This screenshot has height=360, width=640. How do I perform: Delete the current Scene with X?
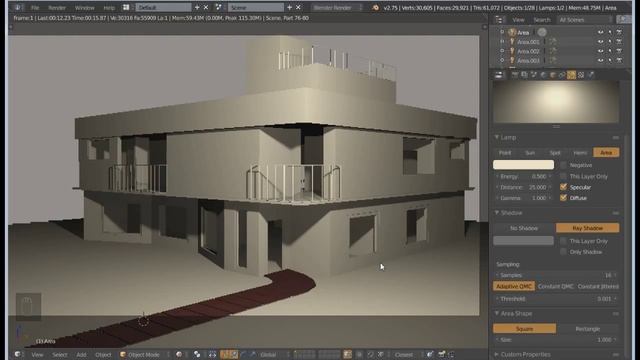[298, 7]
